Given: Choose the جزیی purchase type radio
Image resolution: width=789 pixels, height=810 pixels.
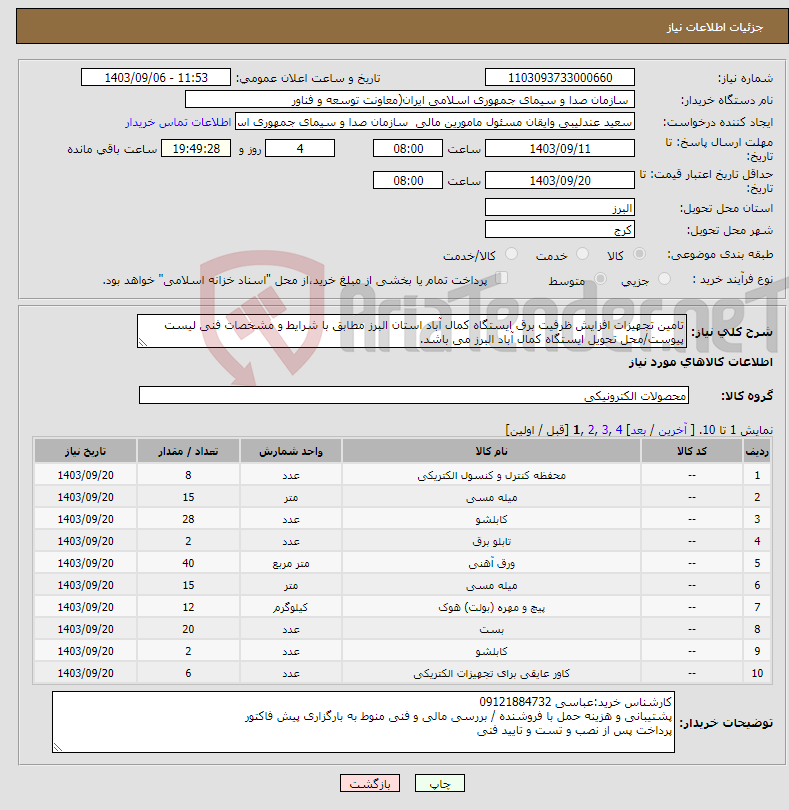Looking at the screenshot, I should tap(664, 279).
